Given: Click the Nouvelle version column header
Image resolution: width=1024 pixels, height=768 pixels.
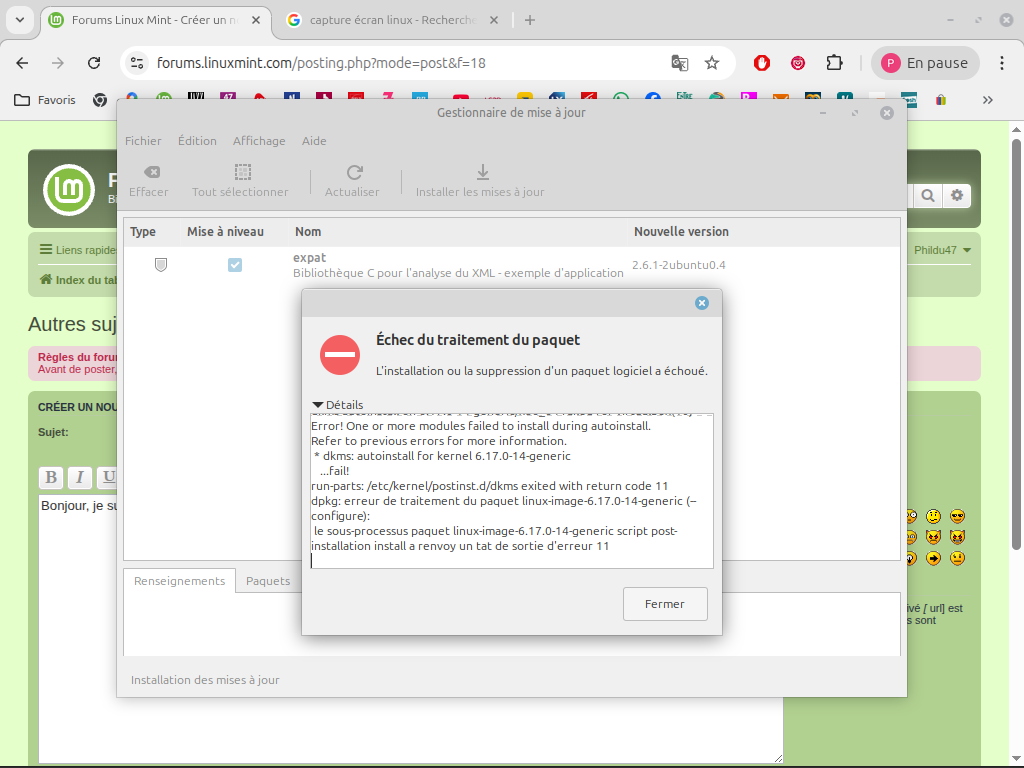Looking at the screenshot, I should (681, 232).
